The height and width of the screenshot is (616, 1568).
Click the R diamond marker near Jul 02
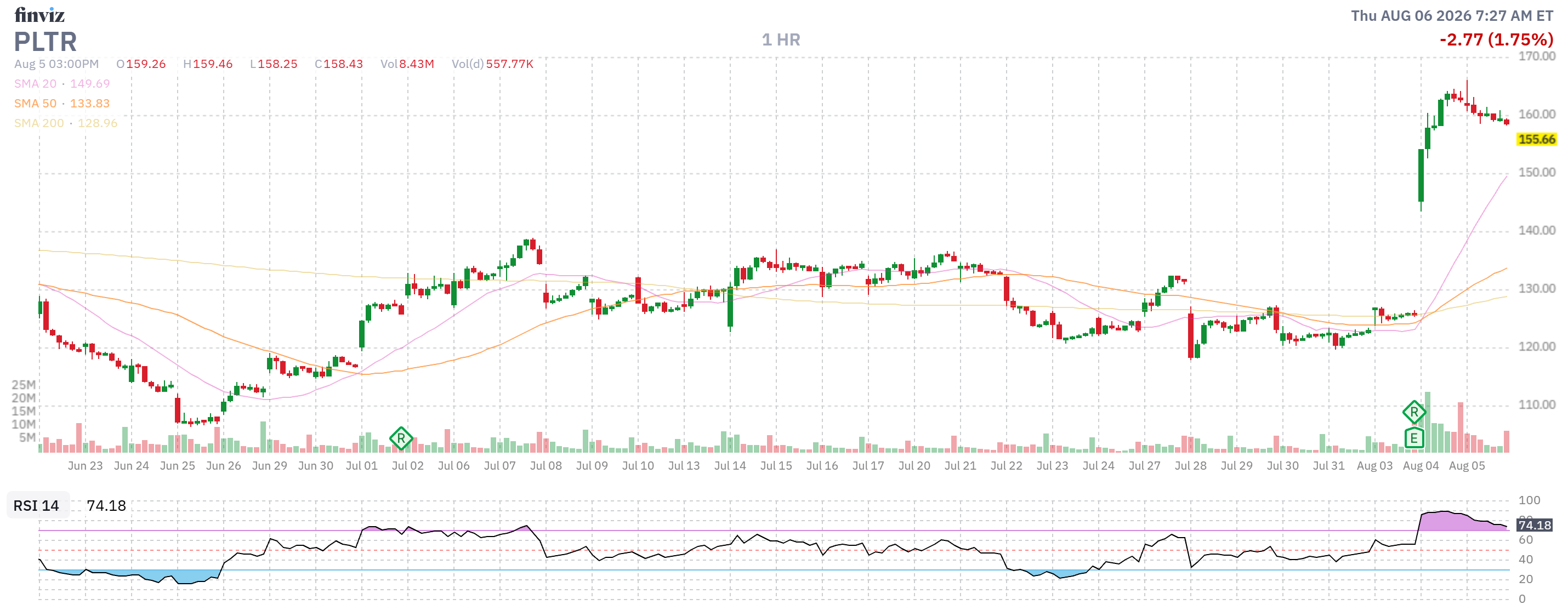click(401, 438)
